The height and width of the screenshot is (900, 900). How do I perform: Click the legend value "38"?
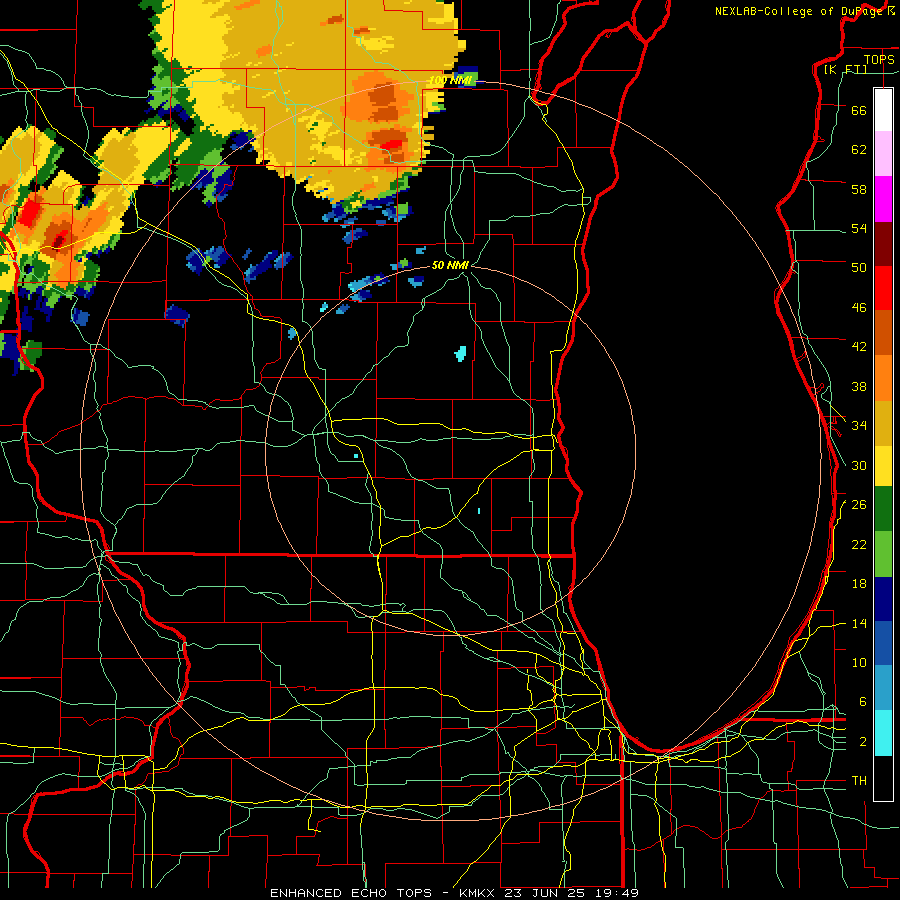[x=859, y=386]
